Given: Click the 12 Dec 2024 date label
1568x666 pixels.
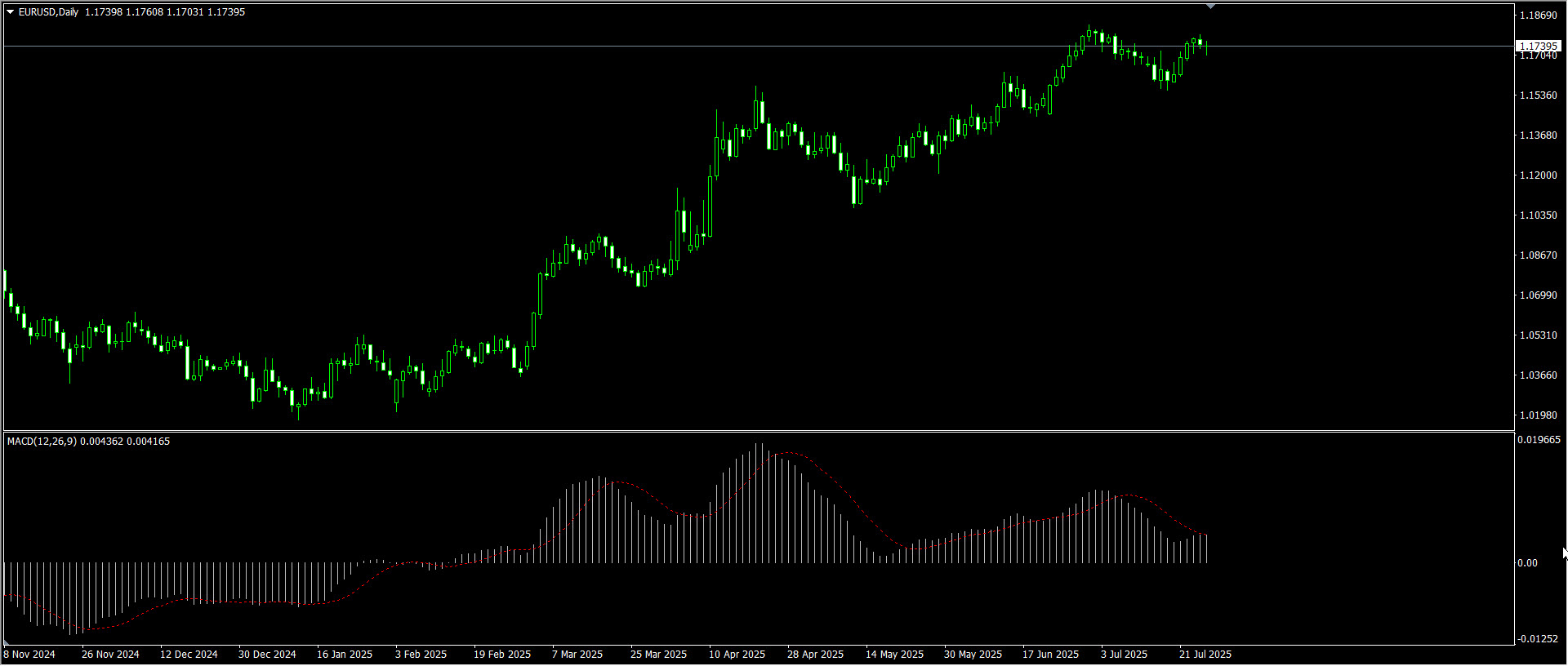Looking at the screenshot, I should click(x=189, y=655).
